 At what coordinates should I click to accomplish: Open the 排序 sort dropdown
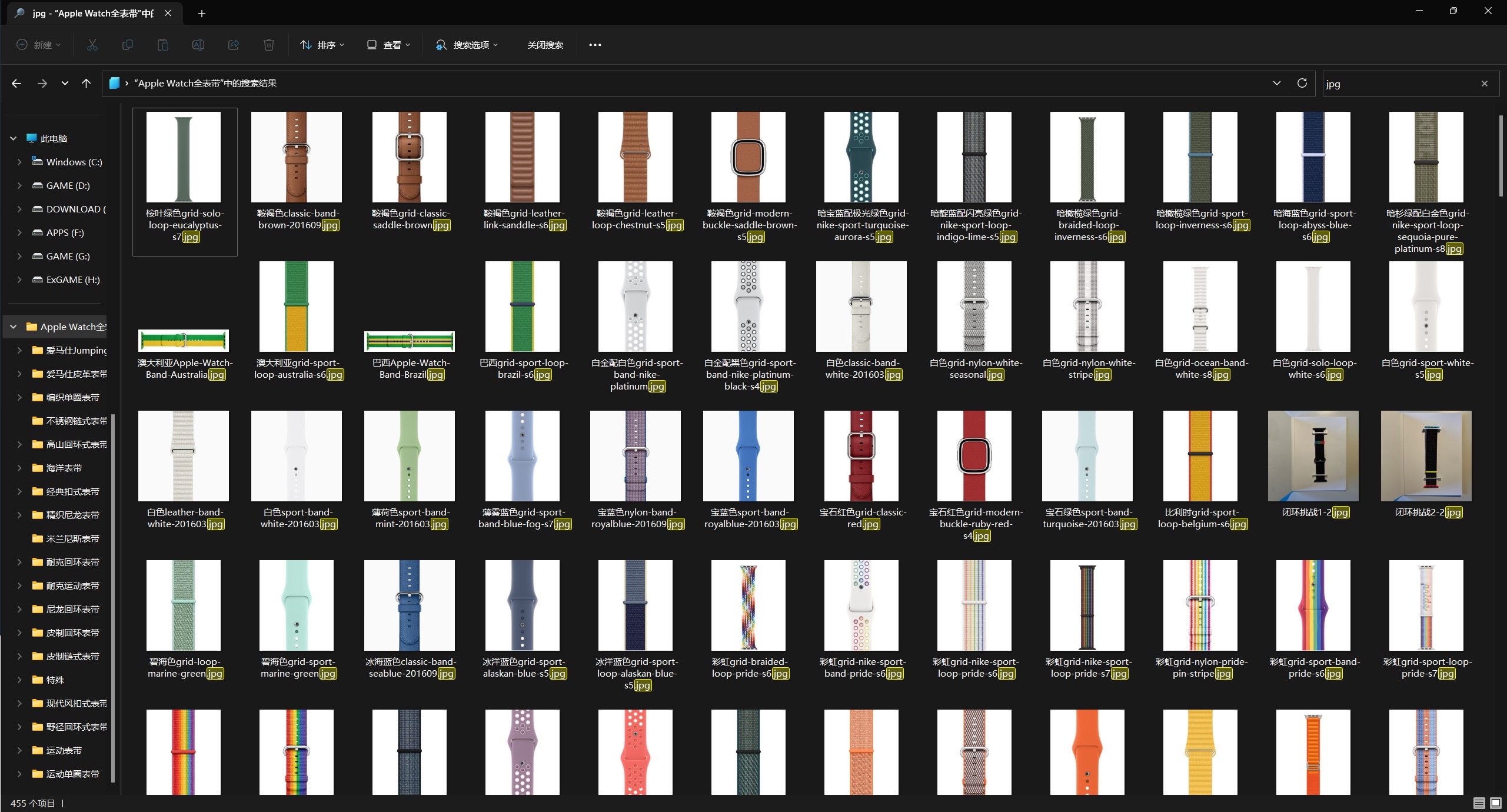point(322,45)
